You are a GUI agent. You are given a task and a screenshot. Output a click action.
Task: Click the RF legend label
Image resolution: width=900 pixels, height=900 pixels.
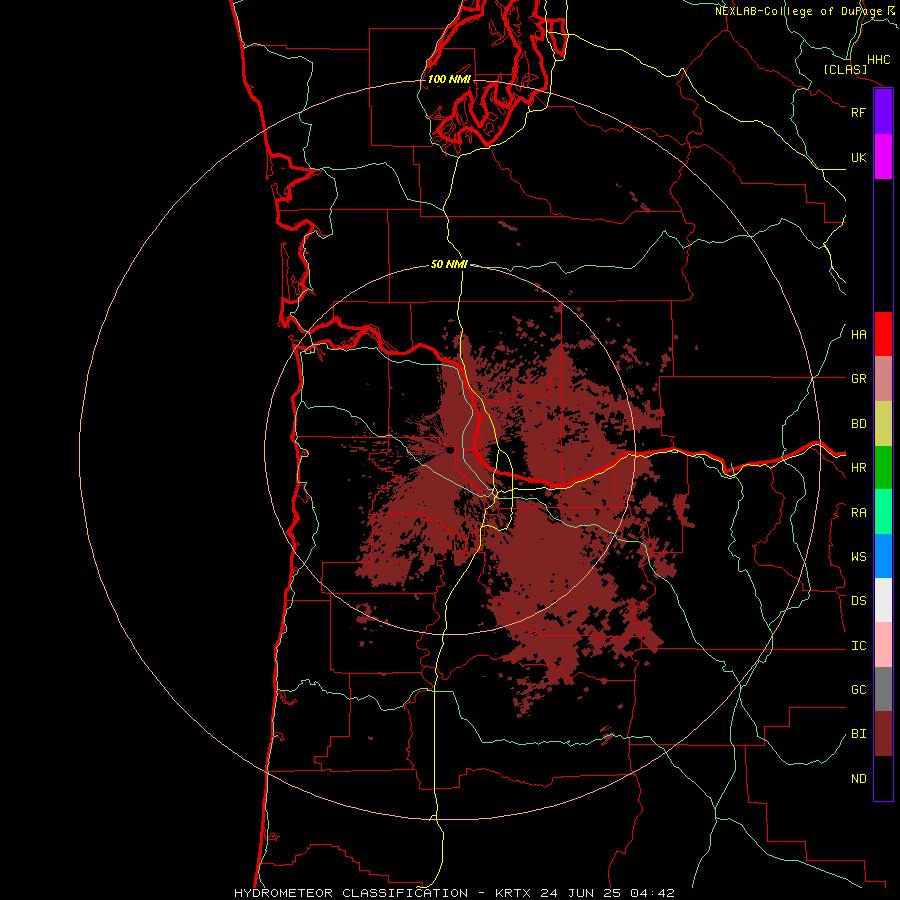(x=858, y=112)
